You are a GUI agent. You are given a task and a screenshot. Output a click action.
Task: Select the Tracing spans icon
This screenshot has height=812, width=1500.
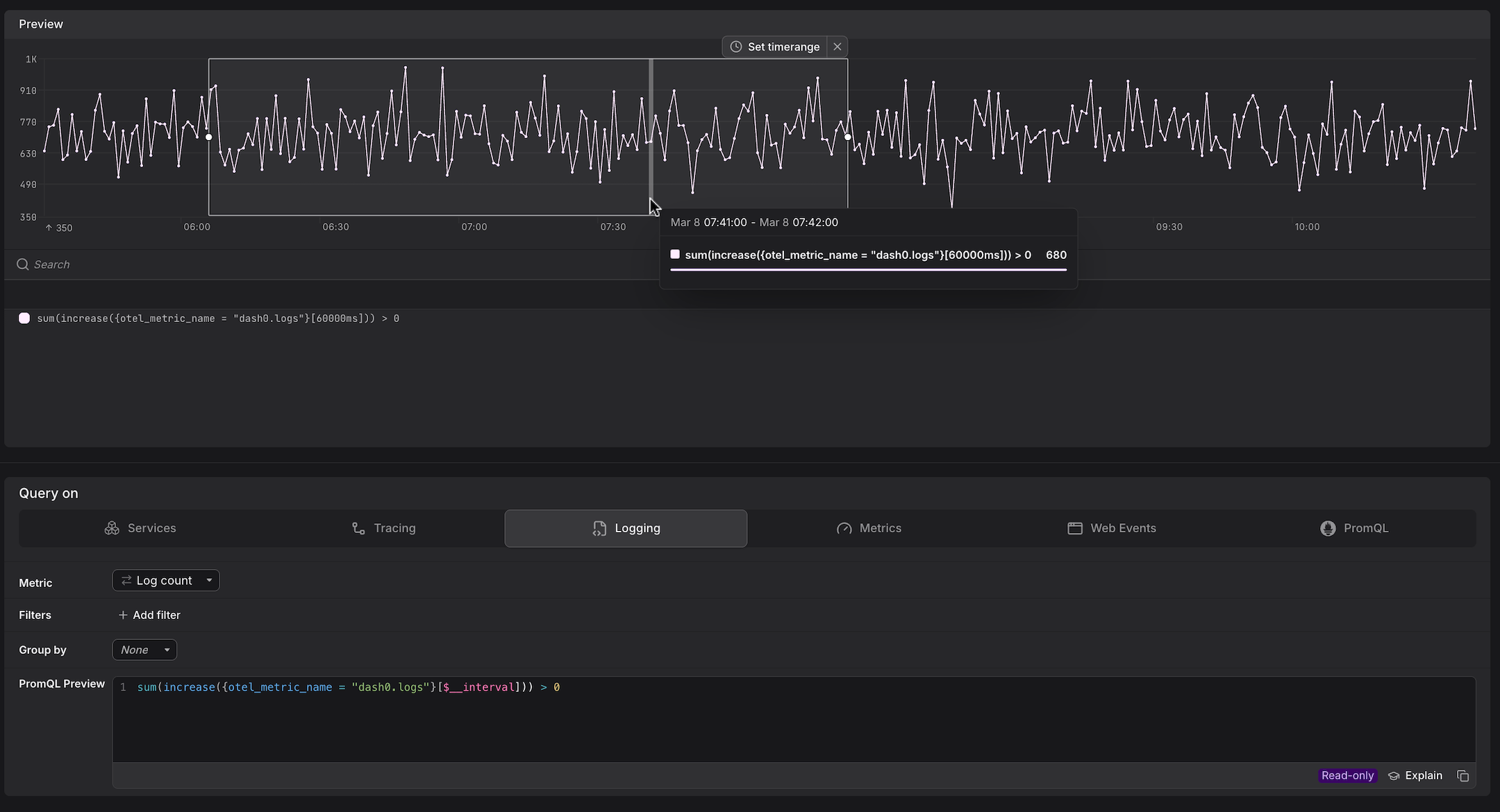pyautogui.click(x=358, y=527)
